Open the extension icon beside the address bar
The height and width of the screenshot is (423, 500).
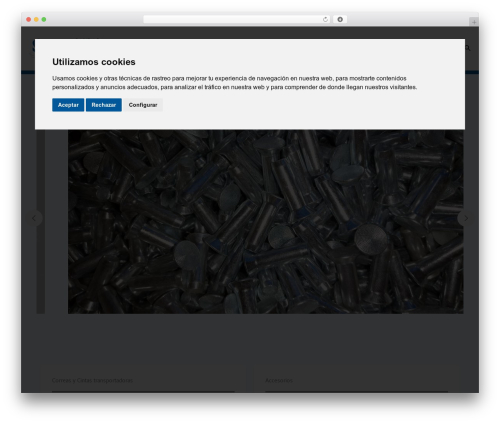(x=340, y=19)
